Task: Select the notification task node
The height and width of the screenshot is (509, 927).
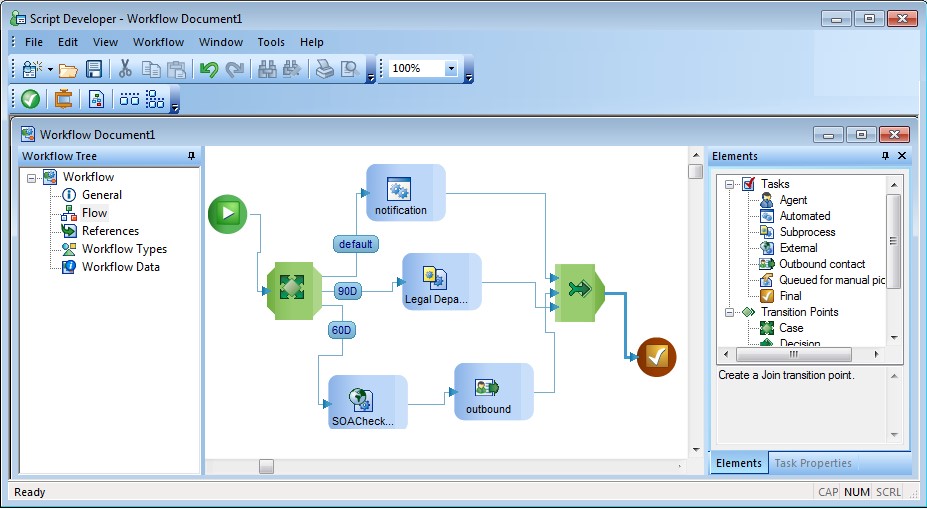Action: [x=405, y=193]
